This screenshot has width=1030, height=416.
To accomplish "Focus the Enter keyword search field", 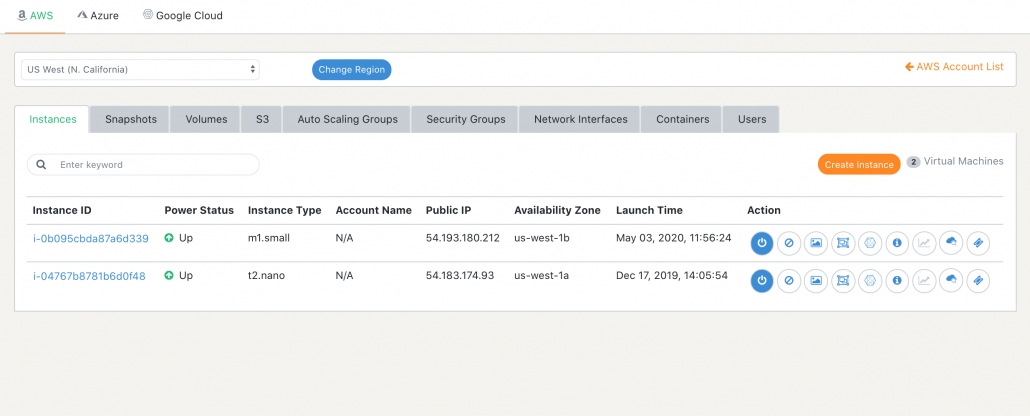I will tap(143, 165).
